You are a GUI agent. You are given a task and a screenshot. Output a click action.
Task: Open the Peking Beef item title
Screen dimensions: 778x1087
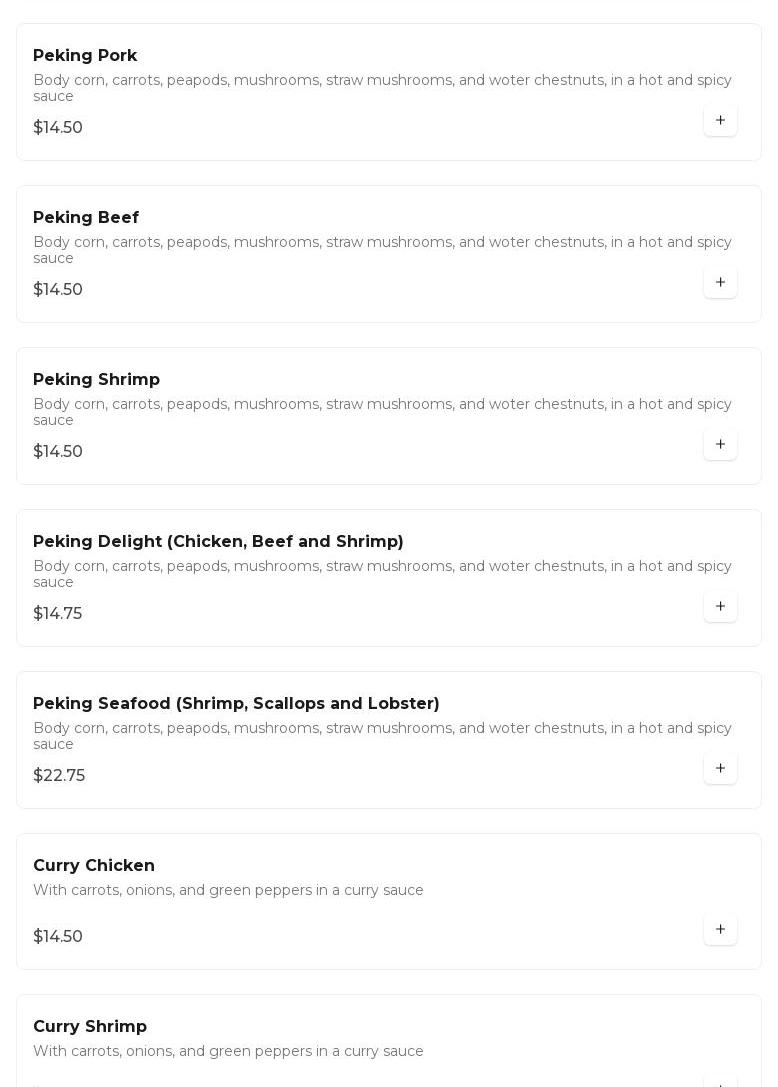pyautogui.click(x=86, y=218)
